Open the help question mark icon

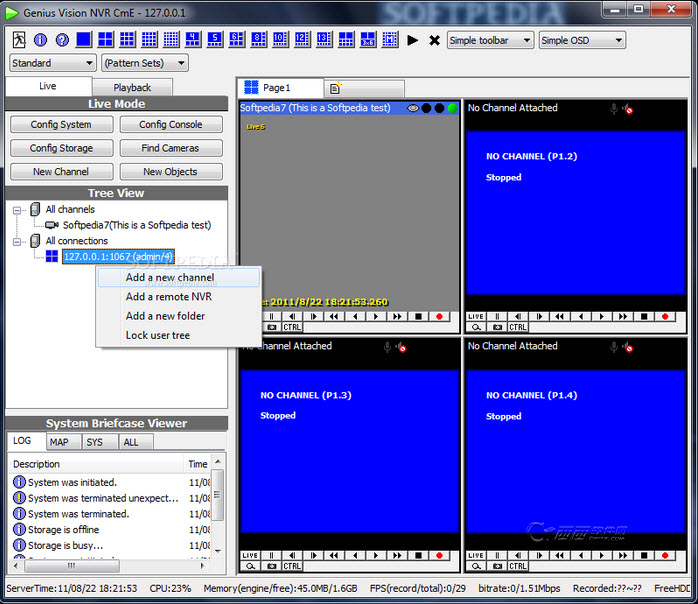click(62, 40)
